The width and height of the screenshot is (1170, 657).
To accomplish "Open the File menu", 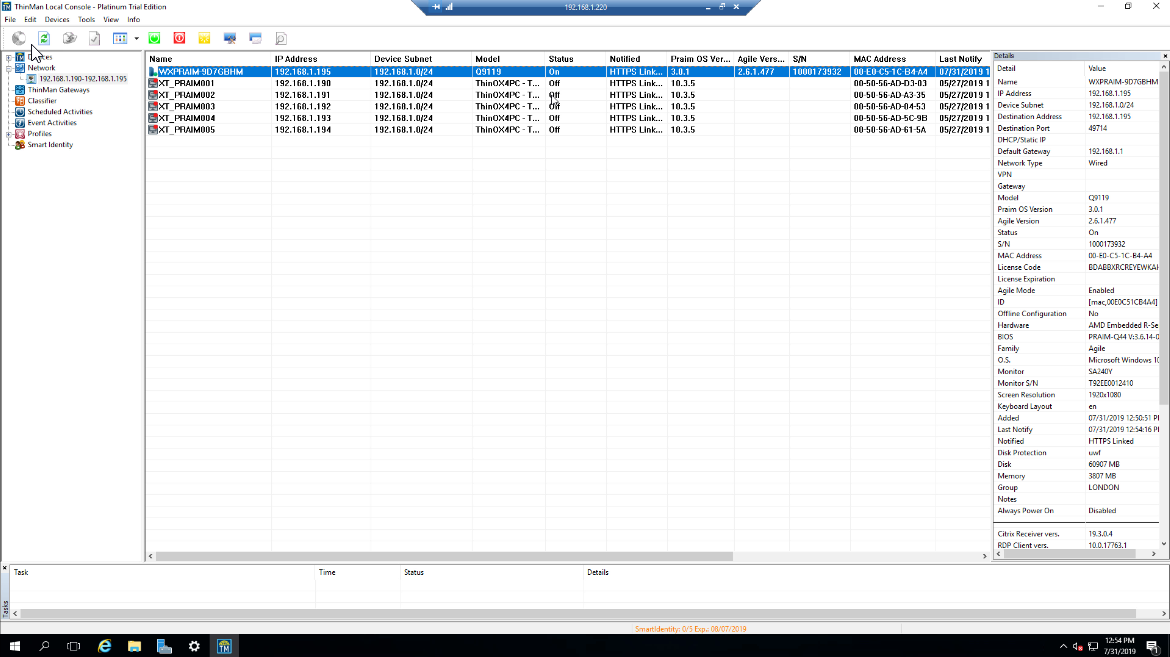I will (10, 19).
